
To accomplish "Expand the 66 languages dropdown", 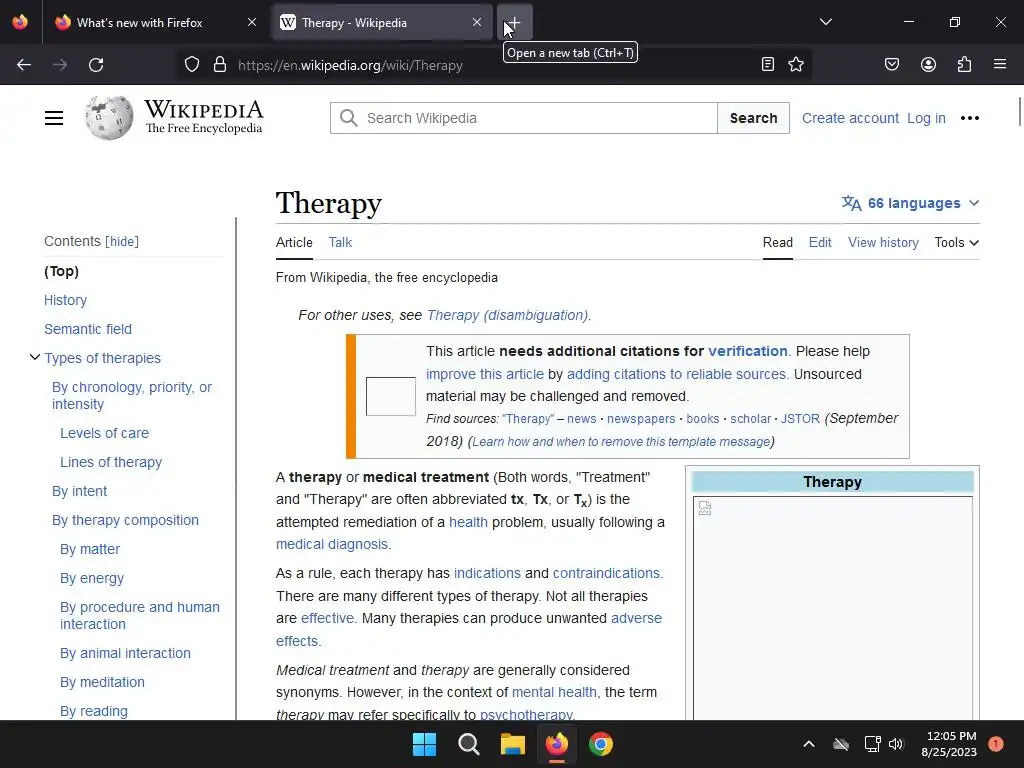I will tap(910, 203).
